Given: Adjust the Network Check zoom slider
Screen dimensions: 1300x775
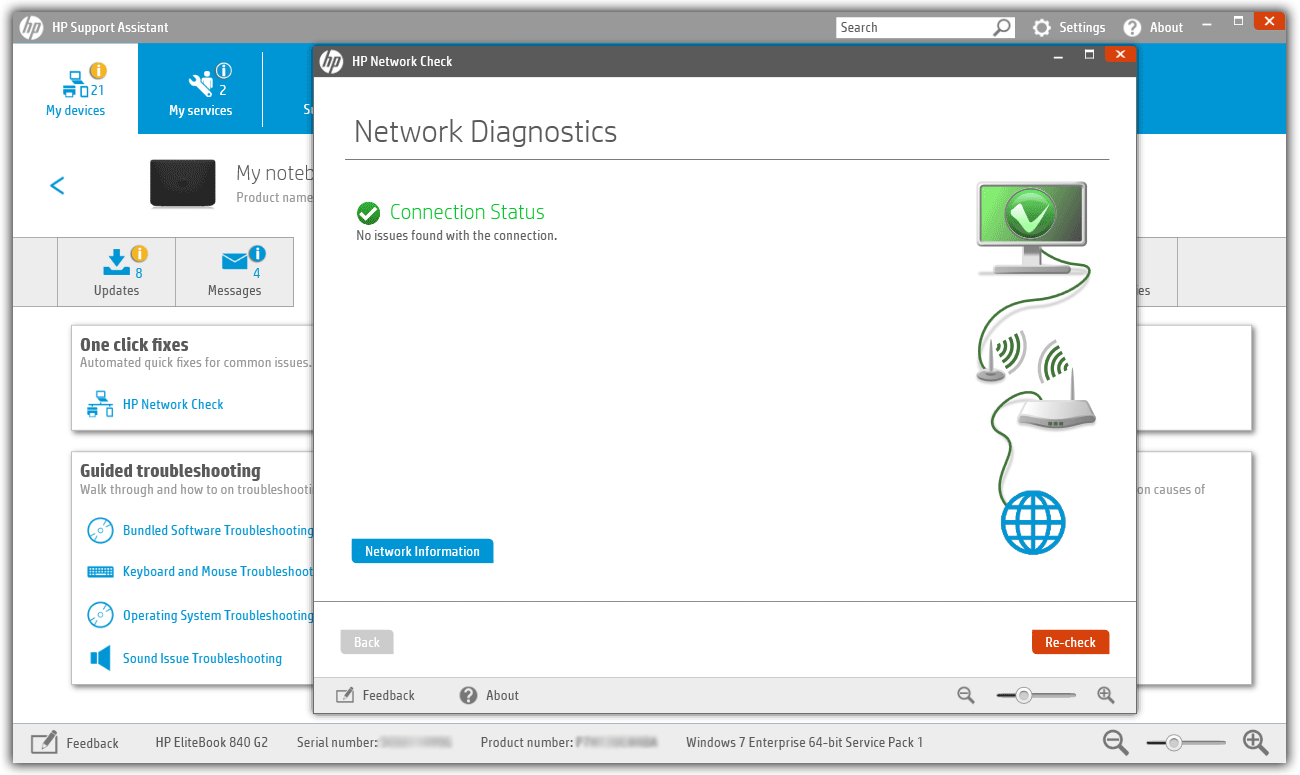Looking at the screenshot, I should point(1024,695).
